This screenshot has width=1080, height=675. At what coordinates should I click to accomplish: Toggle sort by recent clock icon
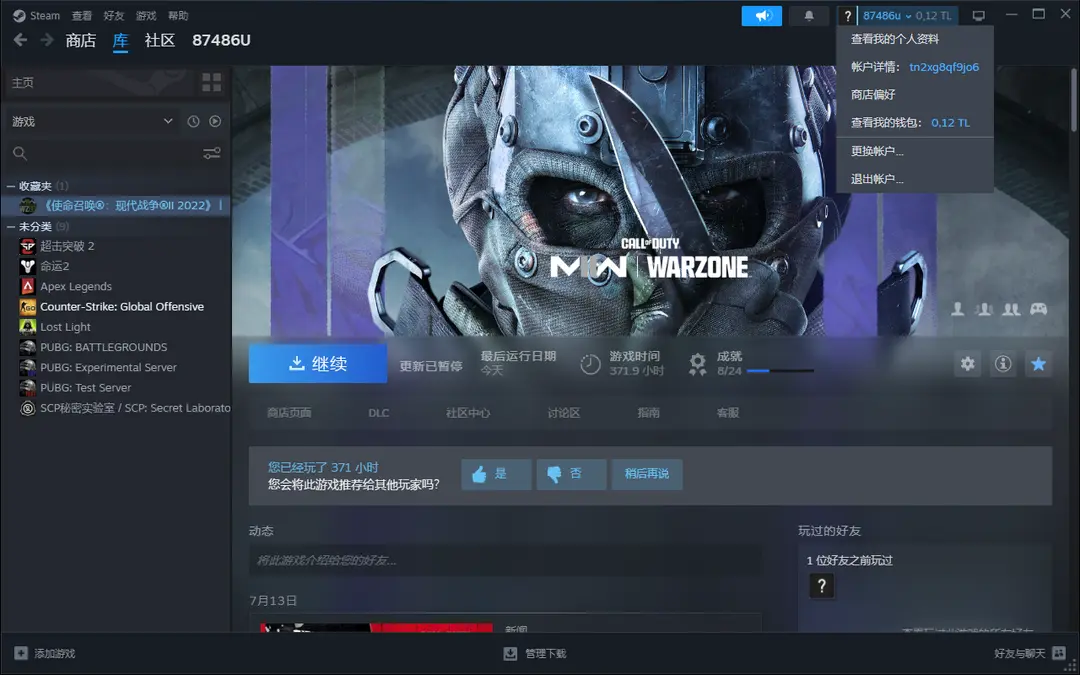(x=194, y=121)
